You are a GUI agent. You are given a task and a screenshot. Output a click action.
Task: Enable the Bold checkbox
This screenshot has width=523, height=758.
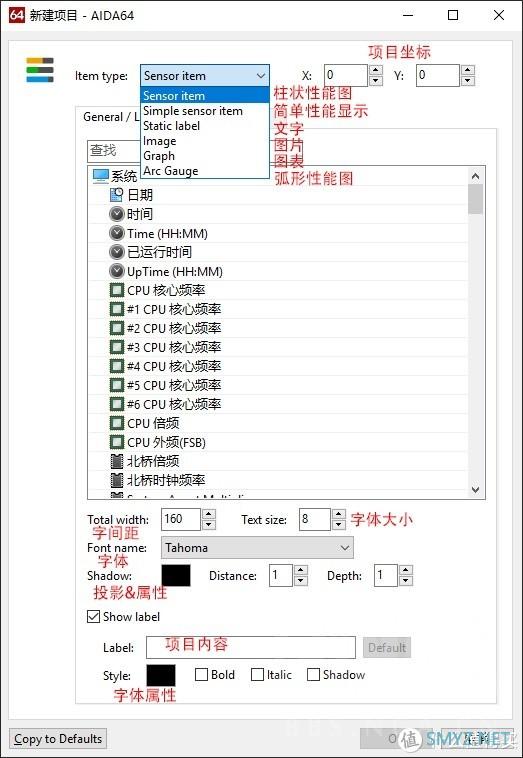[201, 674]
